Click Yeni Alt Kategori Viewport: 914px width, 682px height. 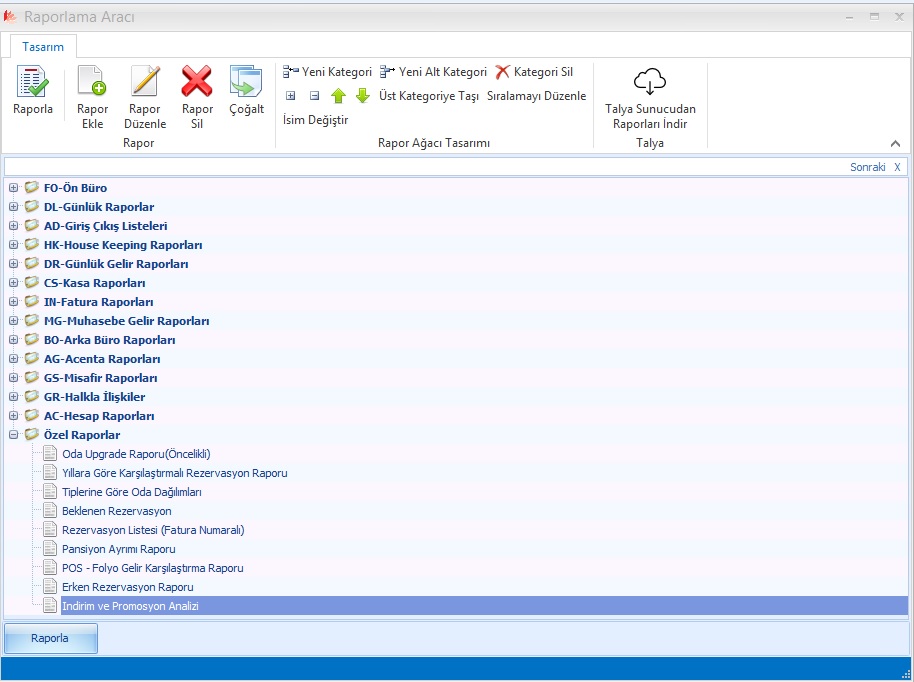pyautogui.click(x=433, y=72)
